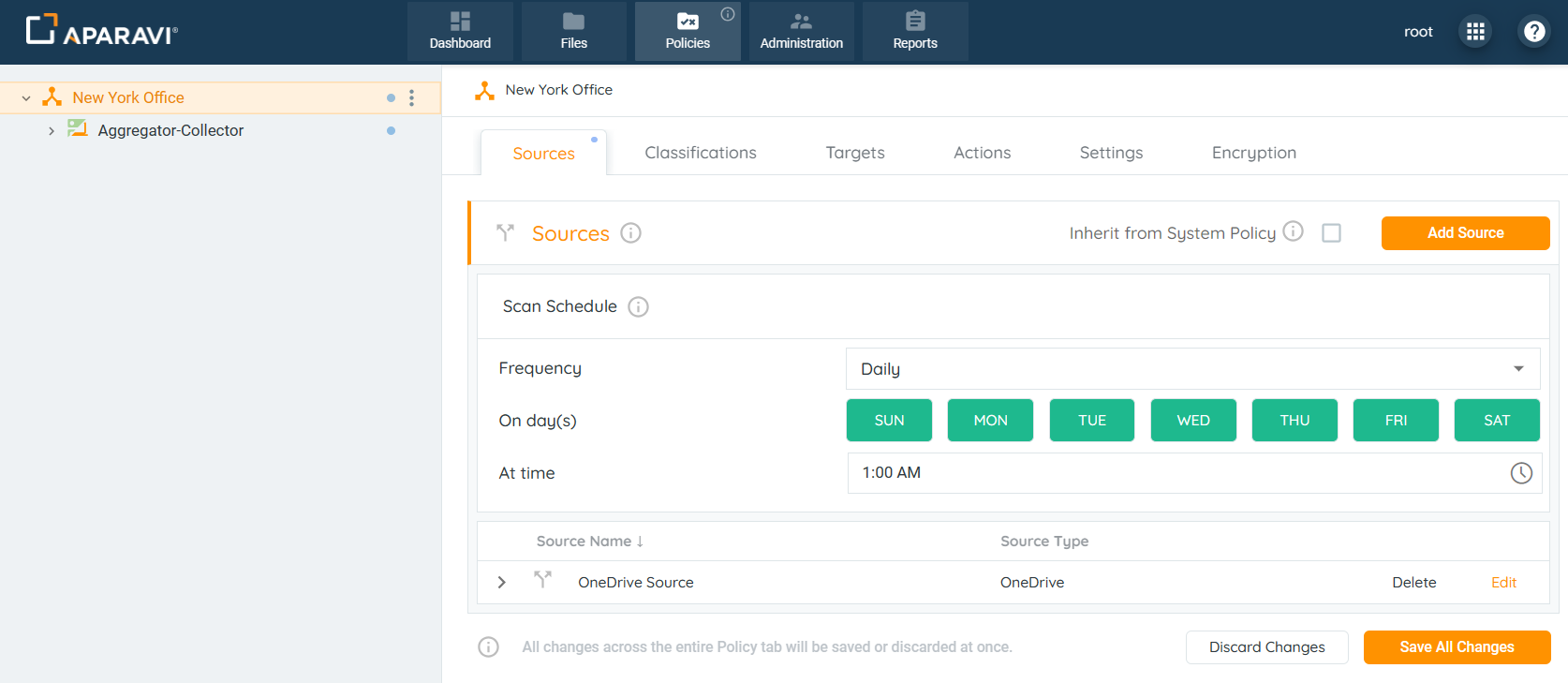Viewport: 1568px width, 683px height.
Task: Switch to the Classifications tab
Action: (x=700, y=153)
